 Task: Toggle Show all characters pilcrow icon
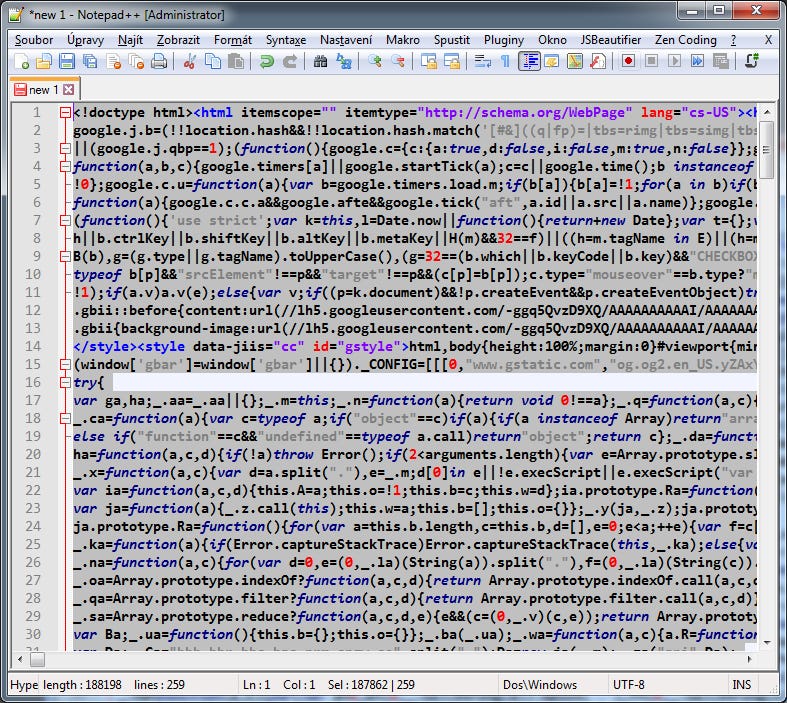coord(505,62)
